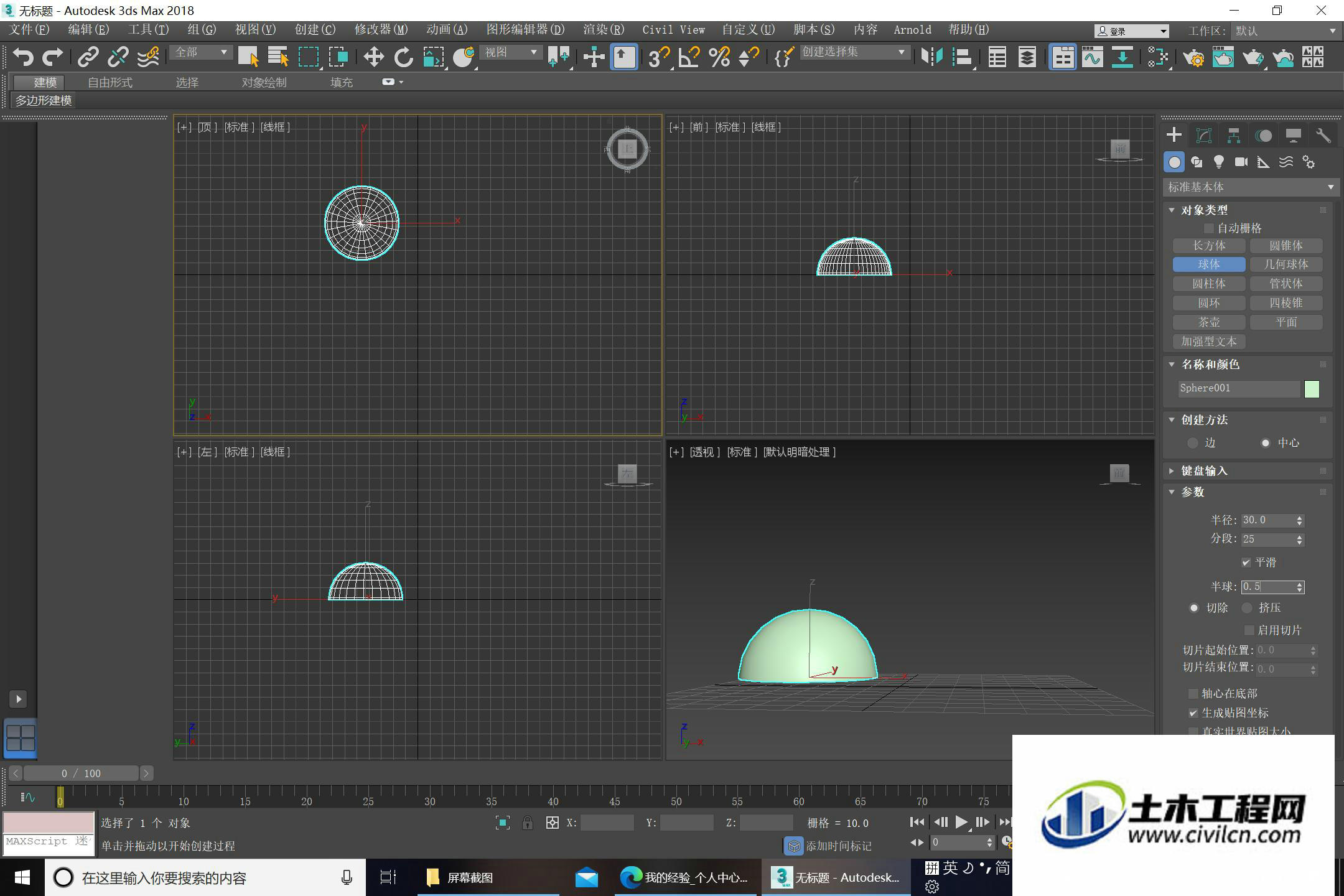Select the 中心 creation method radio

[1265, 443]
